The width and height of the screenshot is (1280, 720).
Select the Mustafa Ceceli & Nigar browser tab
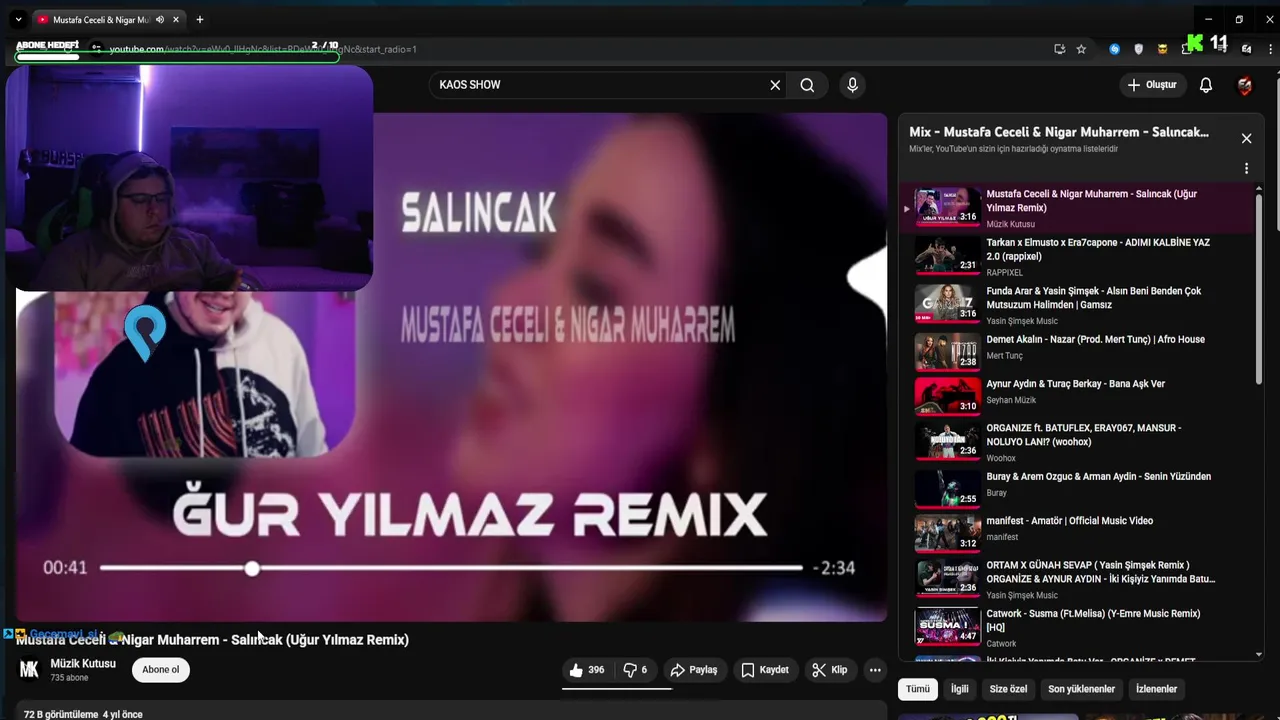(109, 19)
